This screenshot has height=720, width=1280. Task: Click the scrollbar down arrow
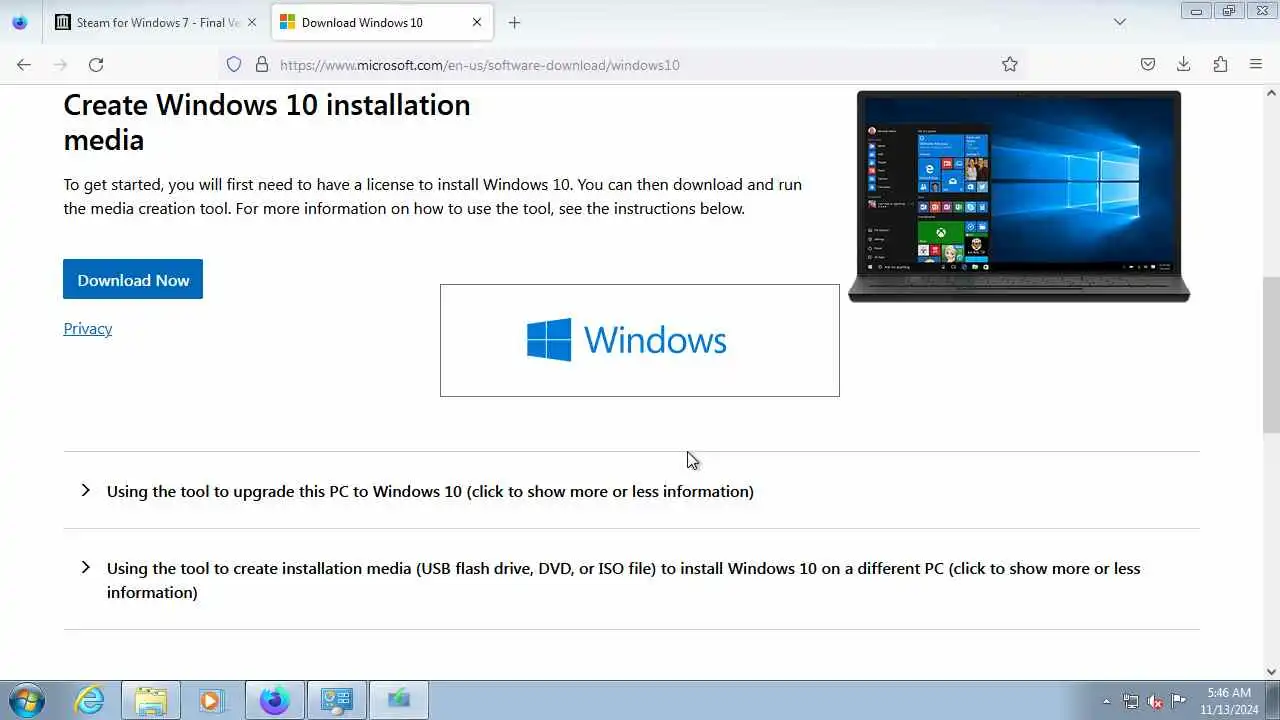1271,672
